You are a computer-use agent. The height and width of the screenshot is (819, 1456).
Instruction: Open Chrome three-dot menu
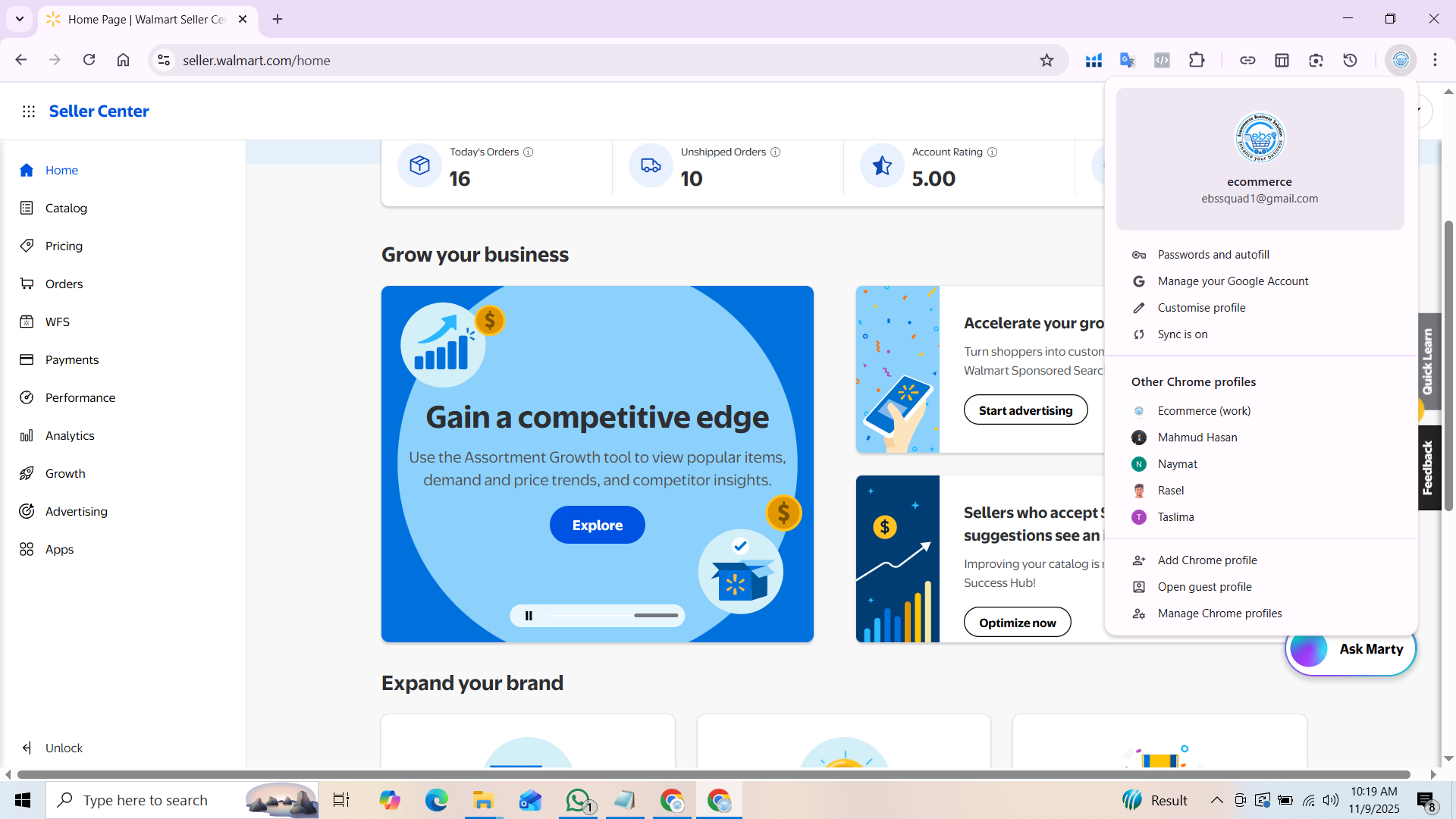click(x=1435, y=61)
